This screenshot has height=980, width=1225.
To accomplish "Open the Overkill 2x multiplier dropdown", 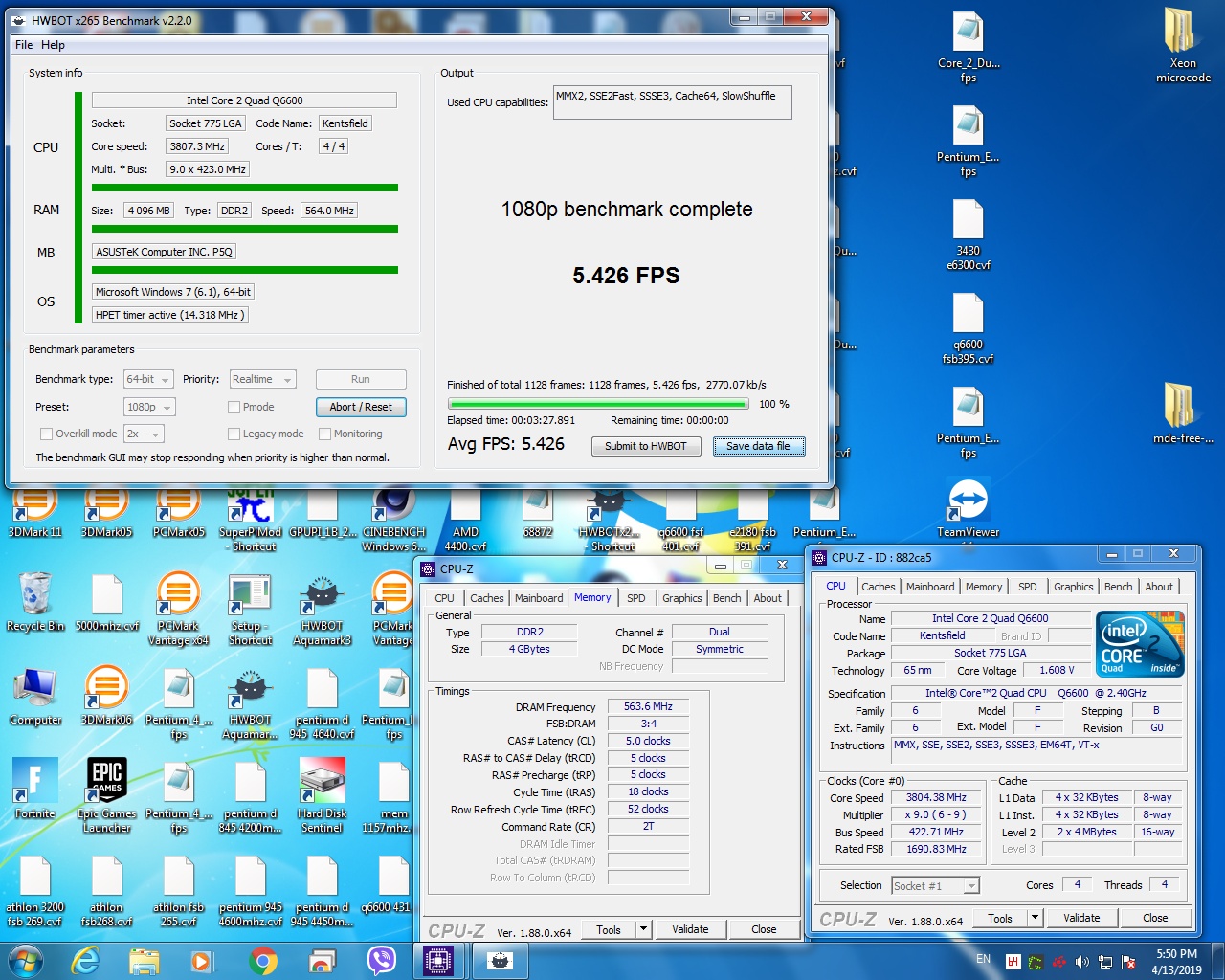I will (x=144, y=434).
